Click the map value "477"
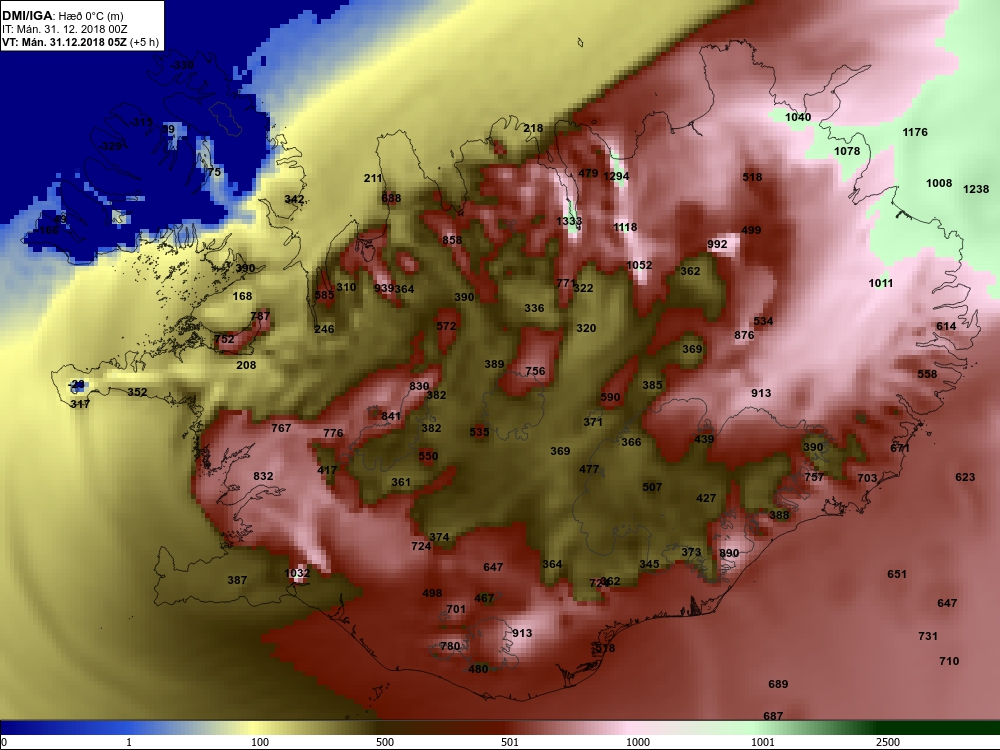 click(x=589, y=469)
